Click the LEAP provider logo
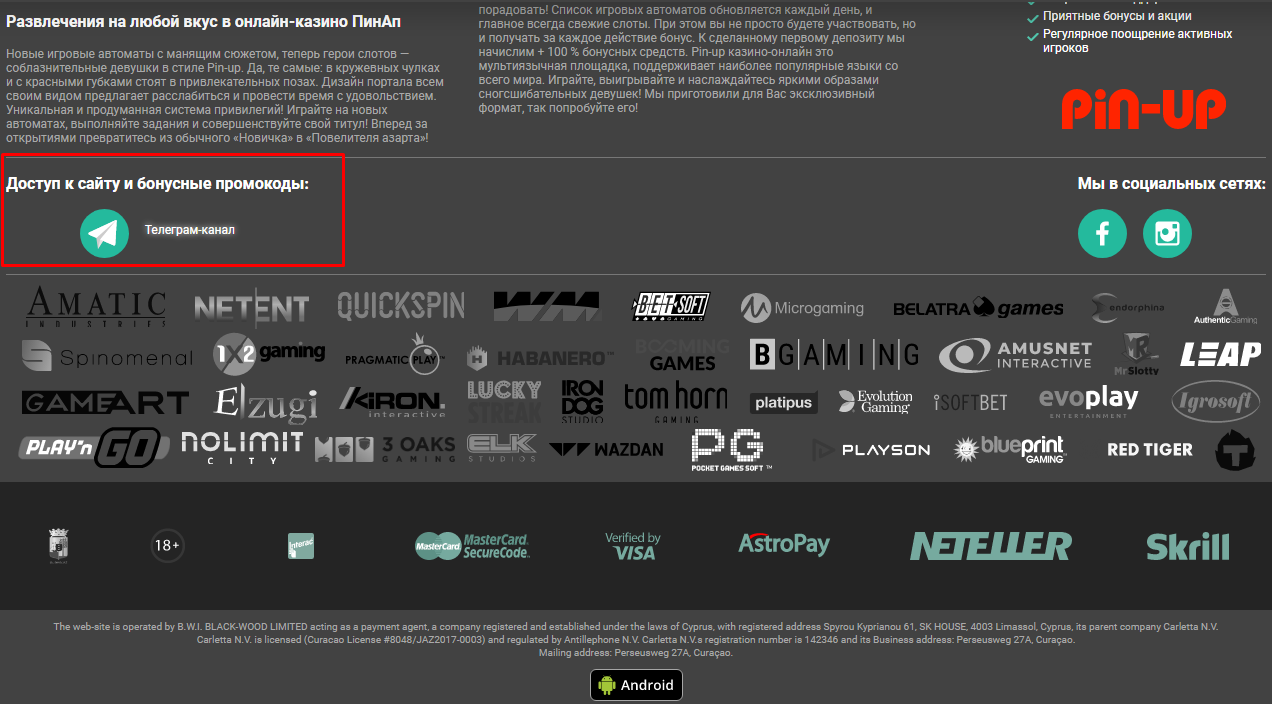 pos(1221,354)
